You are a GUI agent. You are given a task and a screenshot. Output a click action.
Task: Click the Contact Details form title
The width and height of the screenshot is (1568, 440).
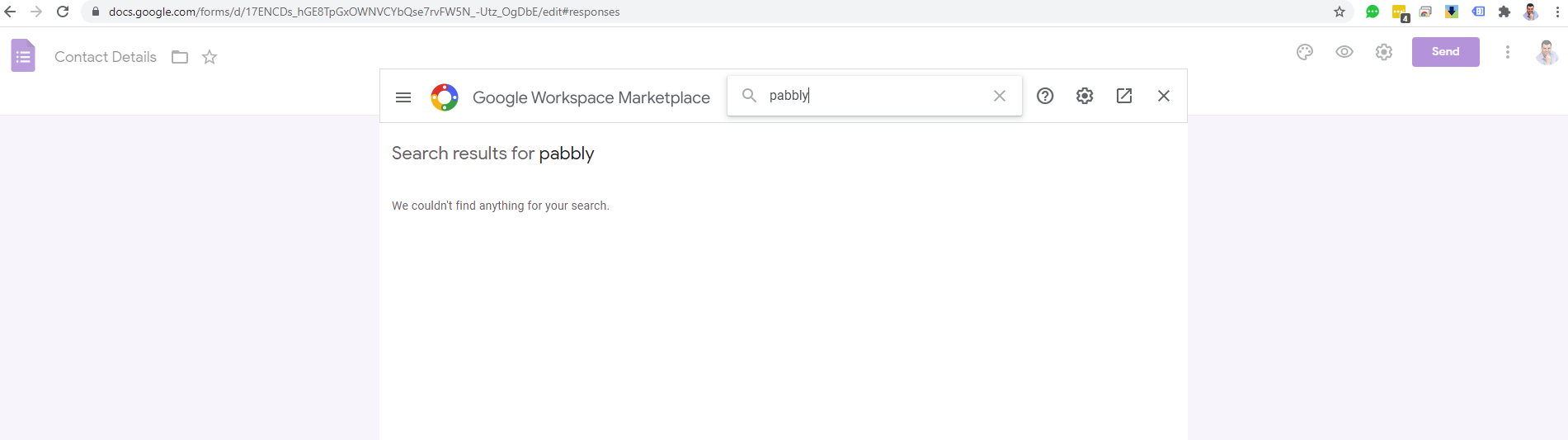click(x=106, y=57)
